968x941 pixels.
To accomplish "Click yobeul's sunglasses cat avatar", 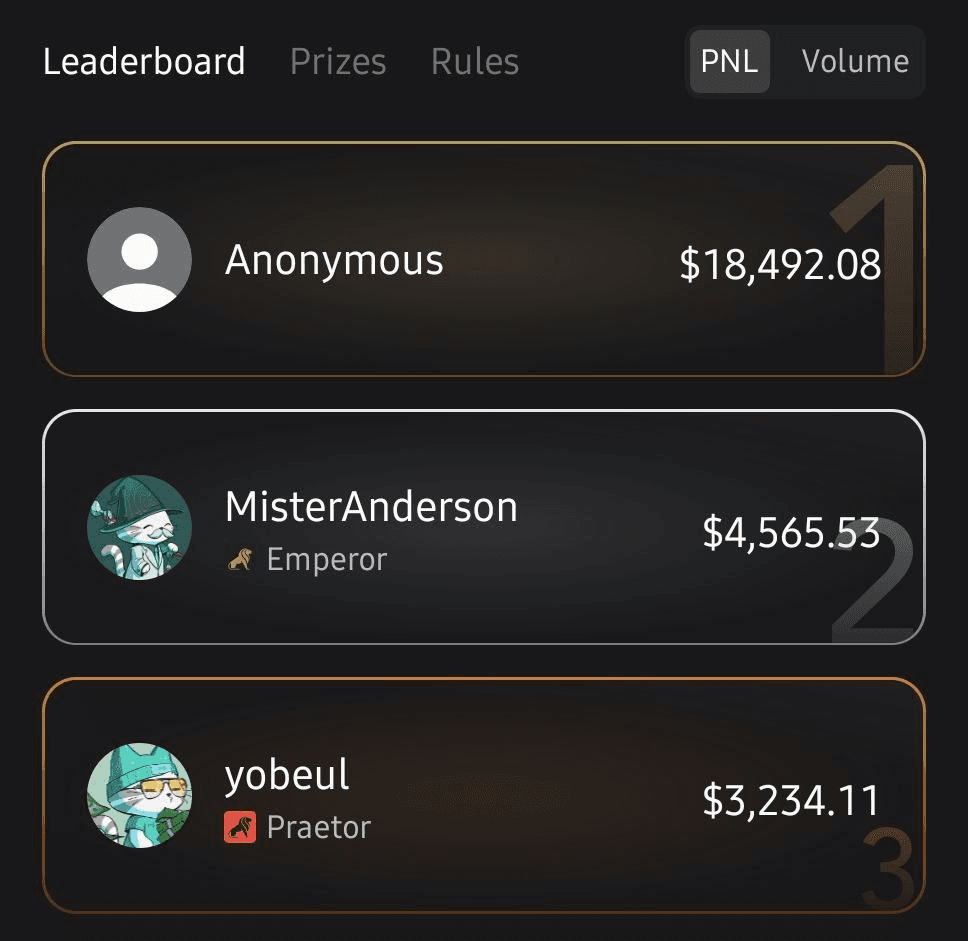I will (x=140, y=797).
